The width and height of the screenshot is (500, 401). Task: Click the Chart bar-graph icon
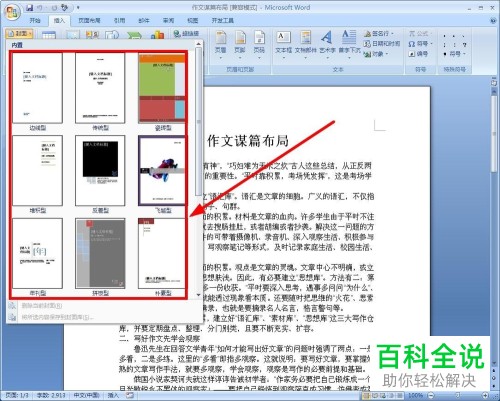coord(157,35)
